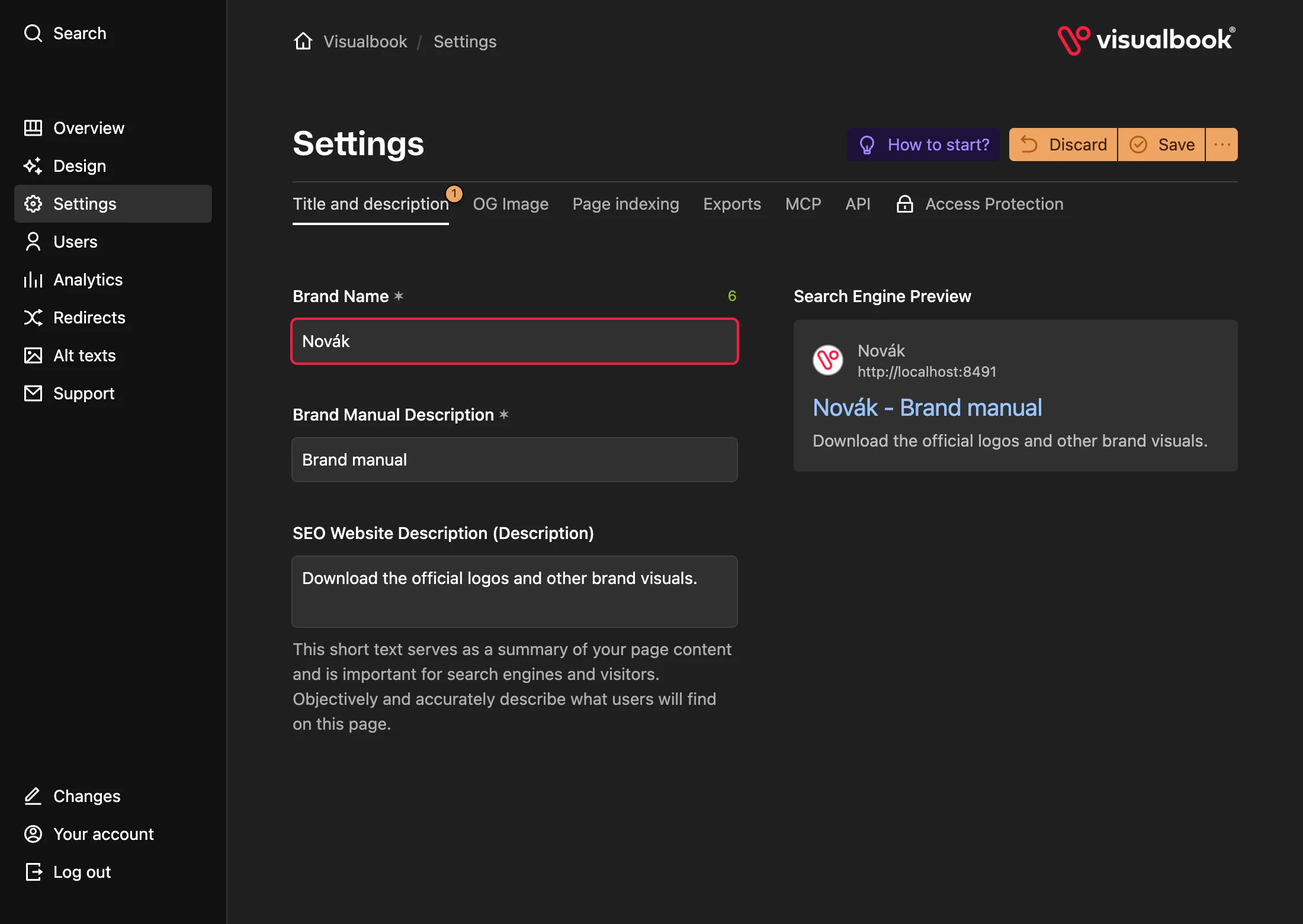The height and width of the screenshot is (924, 1303).
Task: Switch to the Page indexing tab
Action: 626,204
